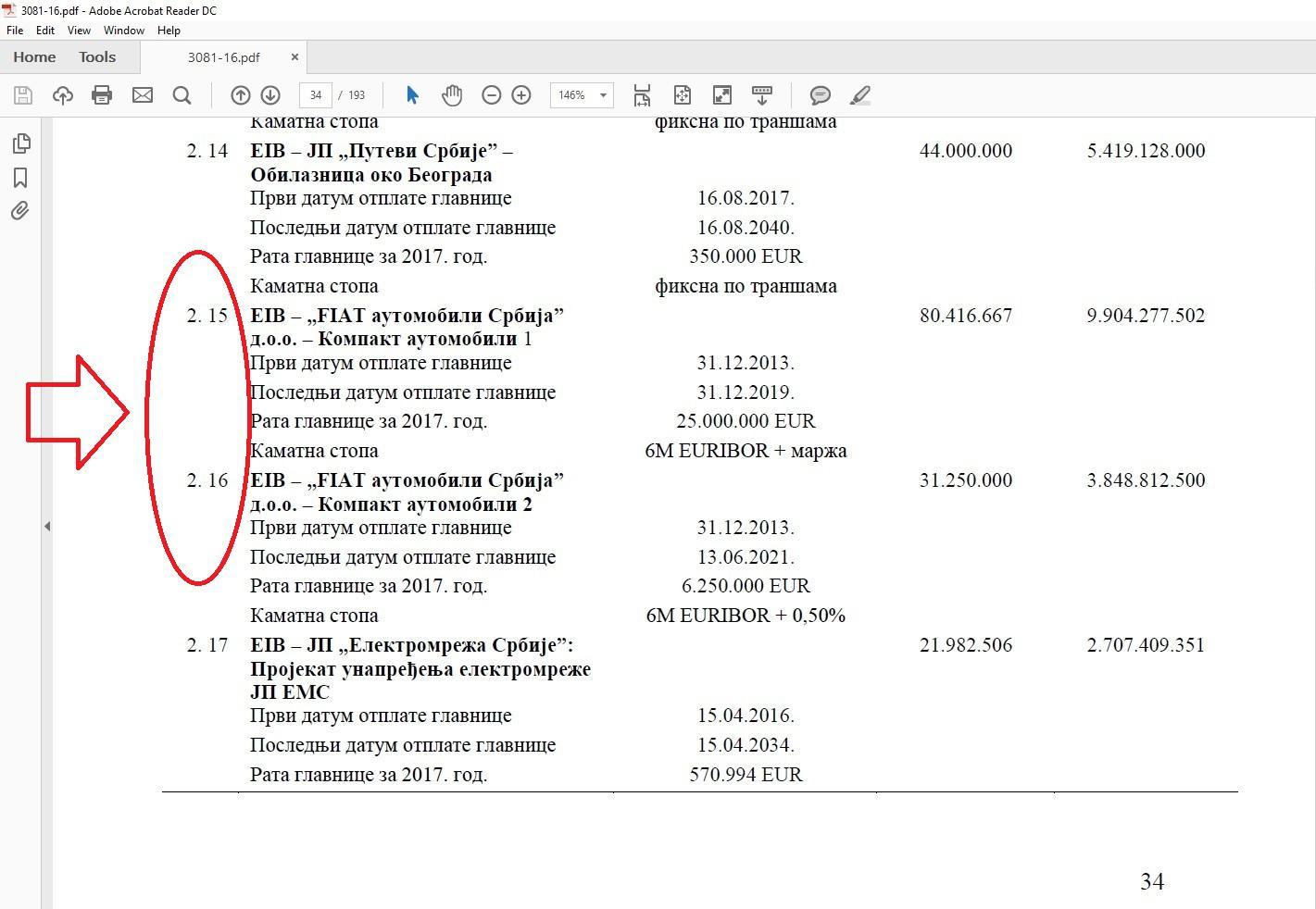Click the date 13.06.2021.

[x=746, y=557]
